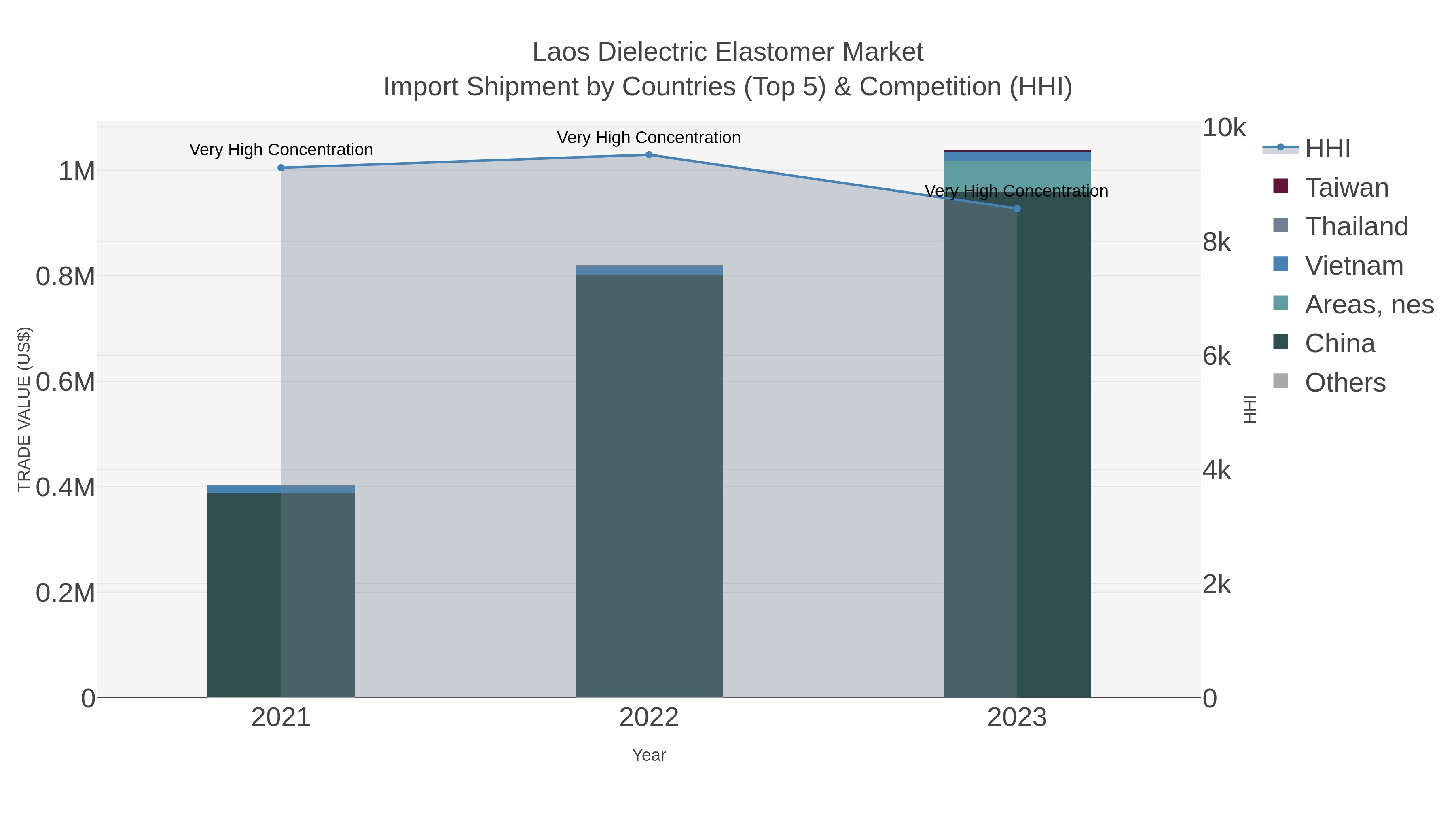The width and height of the screenshot is (1456, 819).
Task: Click the 6k HHI axis tick
Action: coord(1216,356)
